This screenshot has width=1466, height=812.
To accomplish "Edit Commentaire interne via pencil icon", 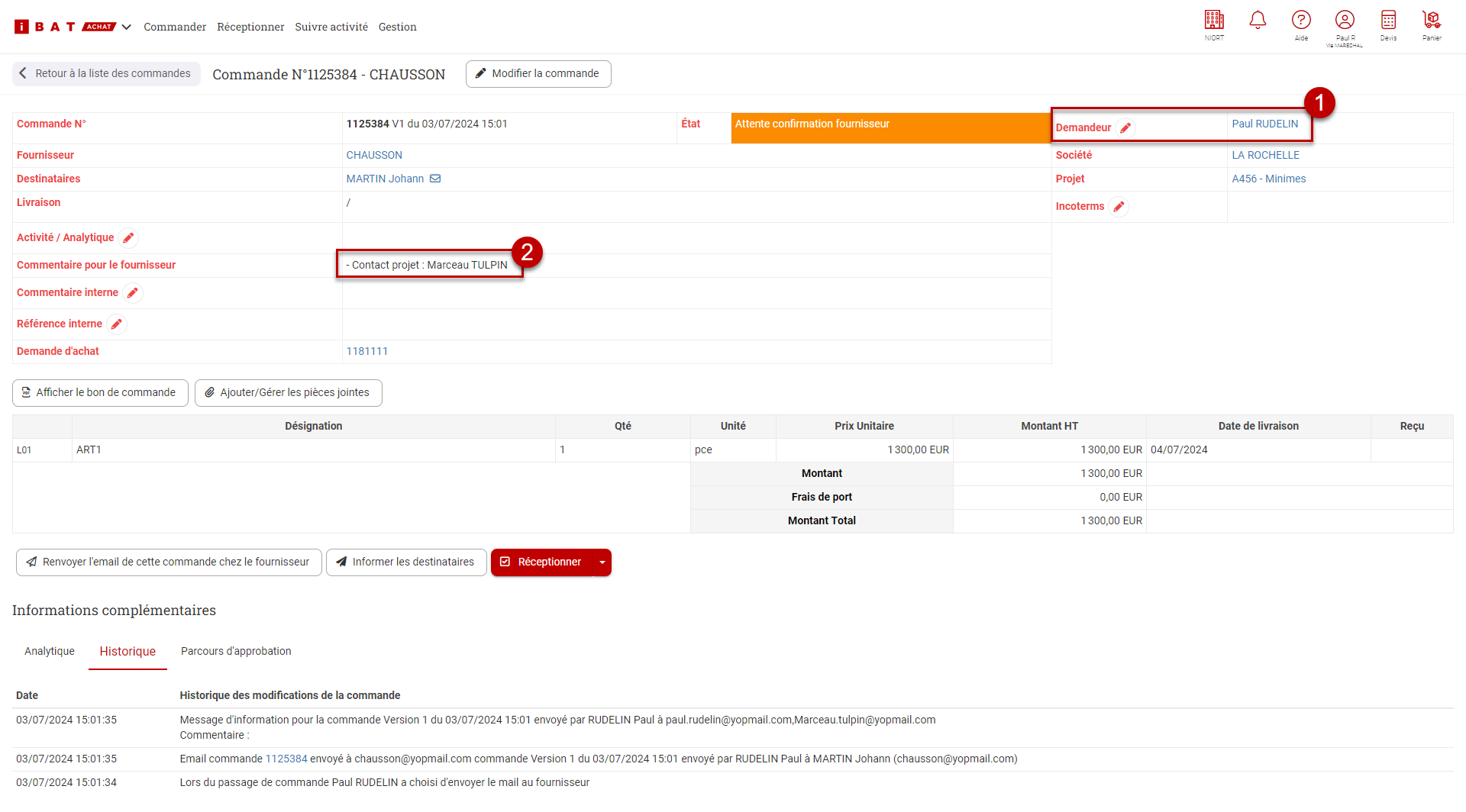I will (133, 293).
